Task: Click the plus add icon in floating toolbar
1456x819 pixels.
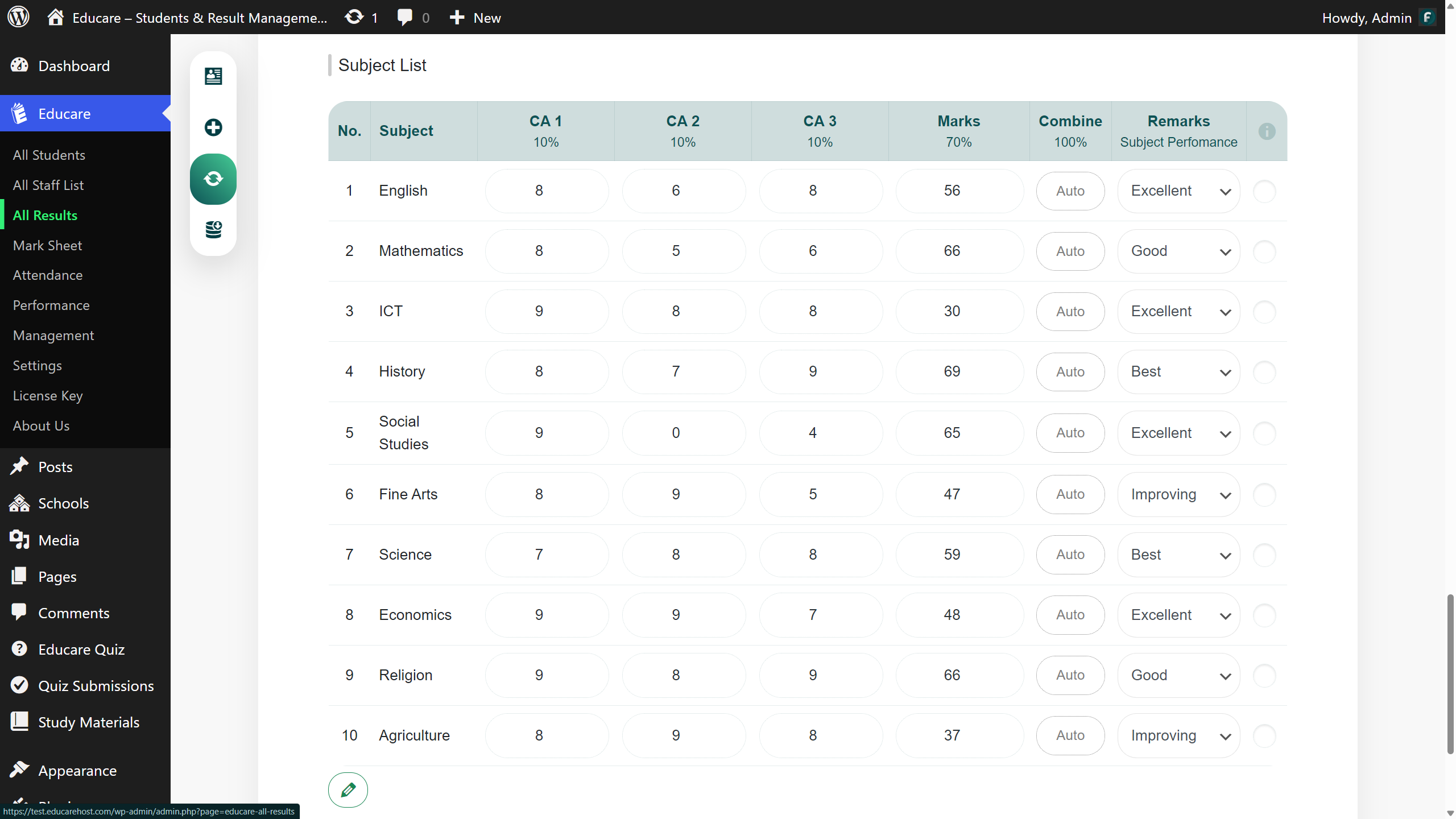Action: [213, 127]
